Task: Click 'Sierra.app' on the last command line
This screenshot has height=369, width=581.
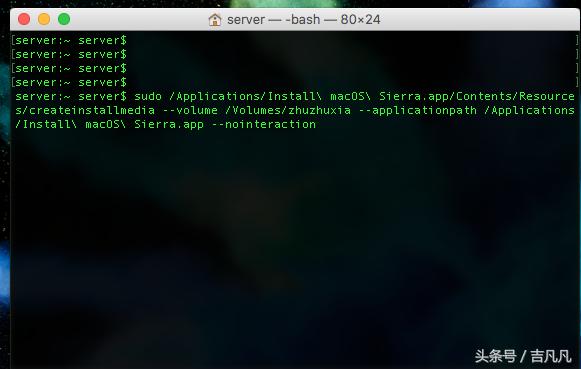Action: [x=169, y=124]
